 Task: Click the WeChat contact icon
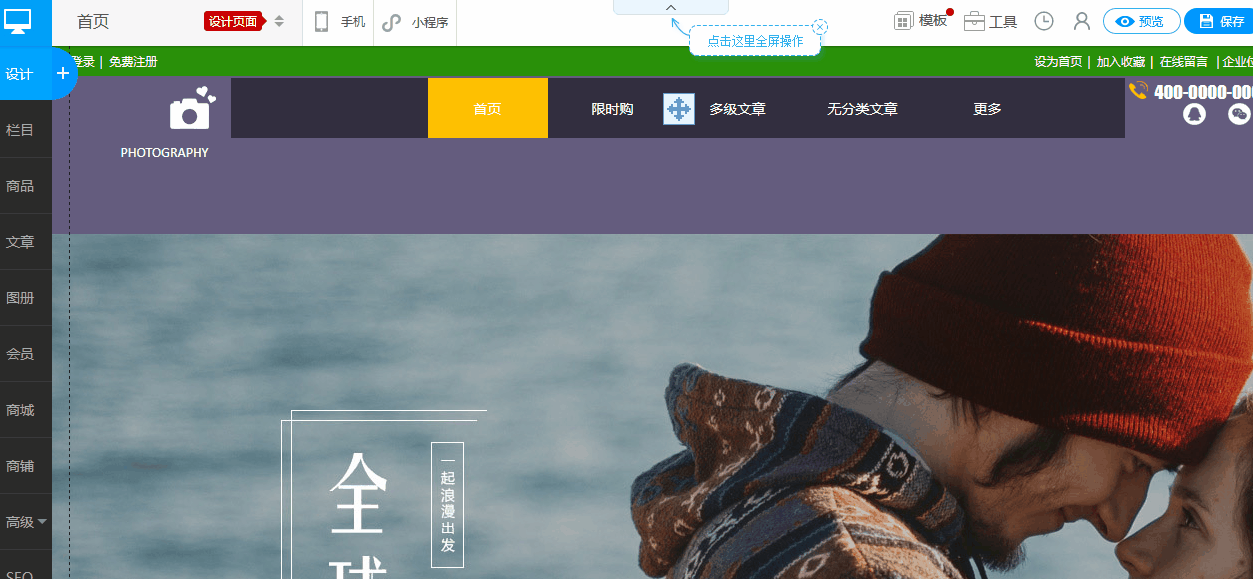pos(1239,114)
